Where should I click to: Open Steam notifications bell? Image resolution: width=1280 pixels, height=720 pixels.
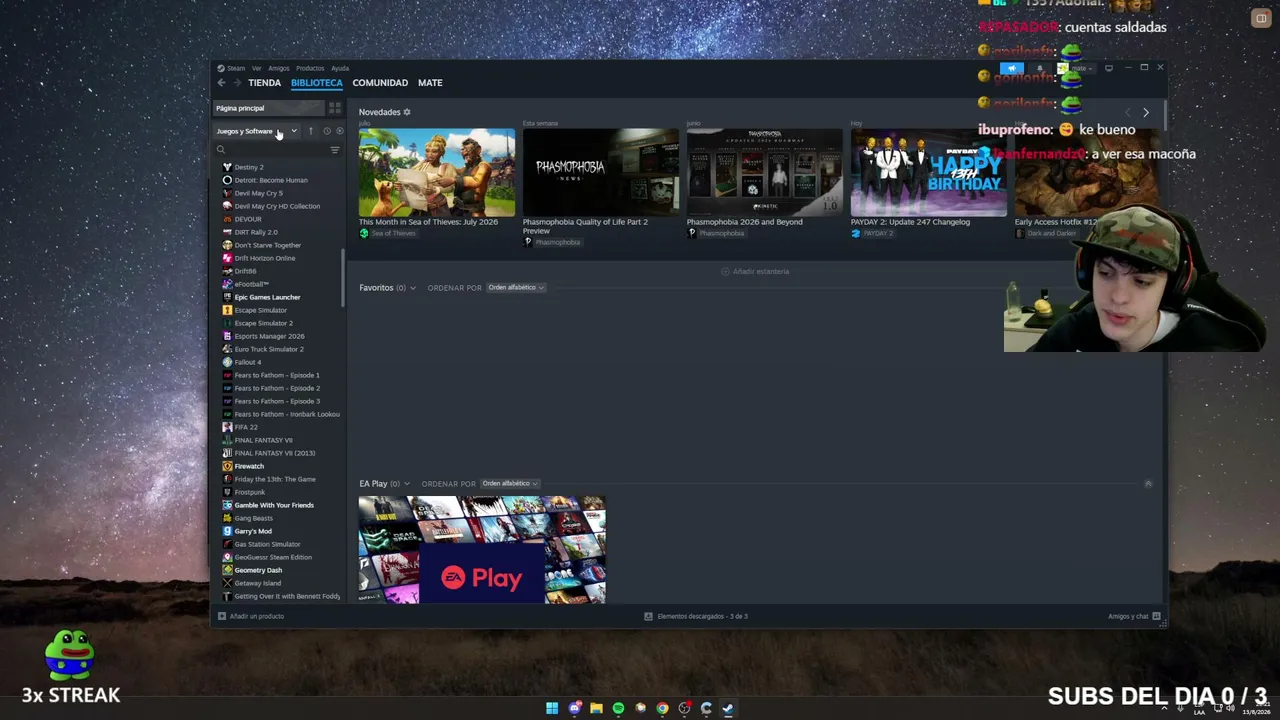1040,68
